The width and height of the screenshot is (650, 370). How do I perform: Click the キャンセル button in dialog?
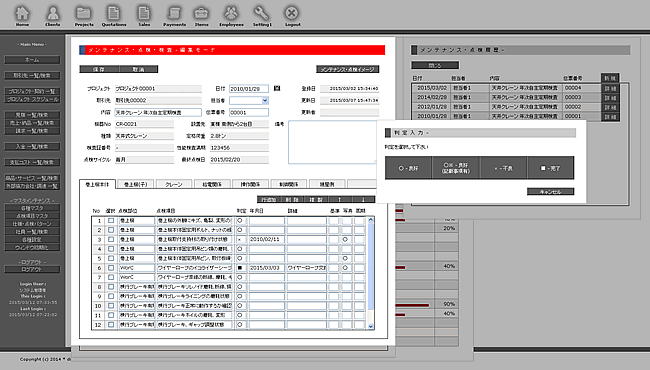[550, 192]
